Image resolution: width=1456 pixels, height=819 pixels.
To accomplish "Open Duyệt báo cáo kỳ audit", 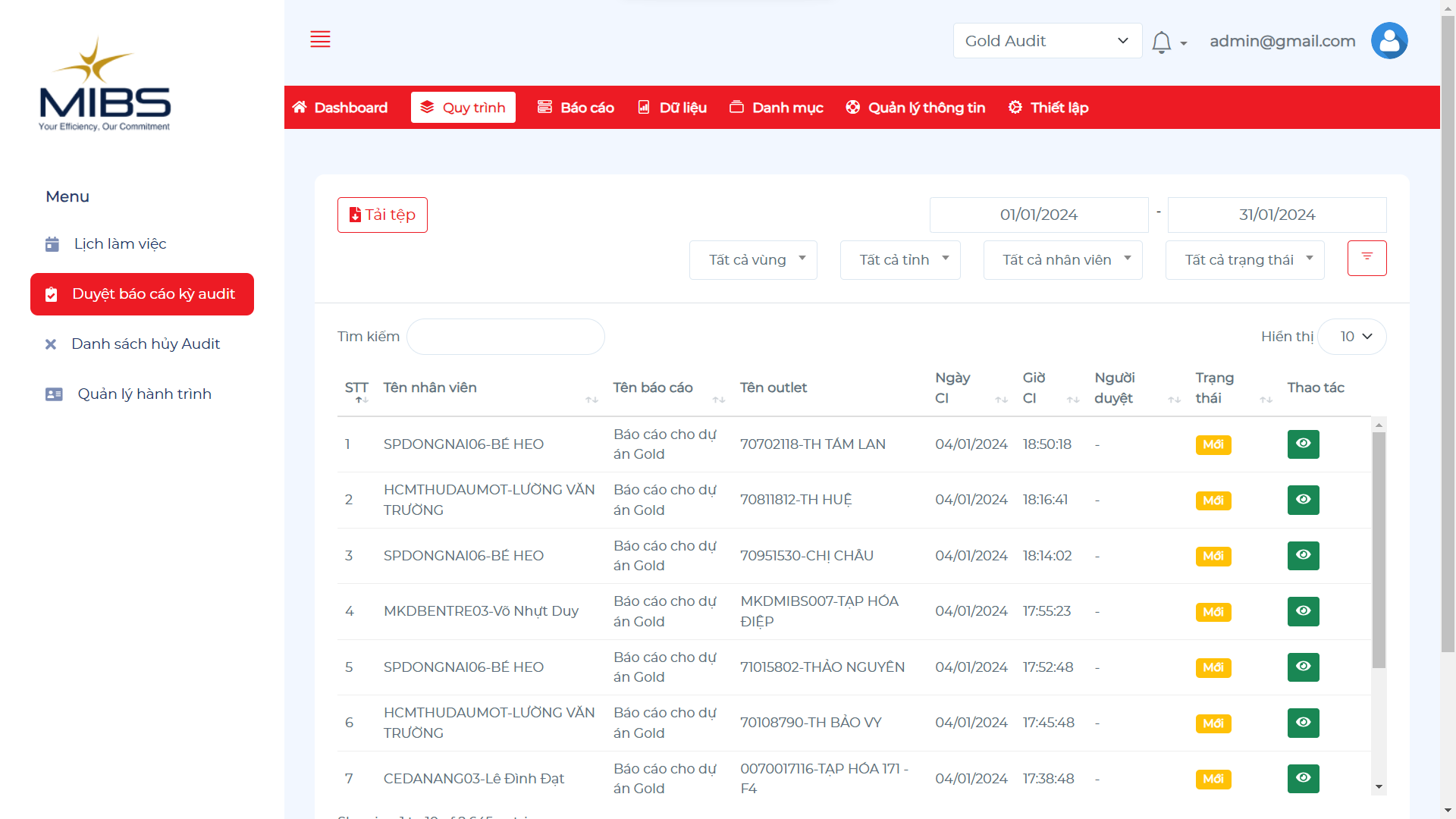I will (142, 294).
